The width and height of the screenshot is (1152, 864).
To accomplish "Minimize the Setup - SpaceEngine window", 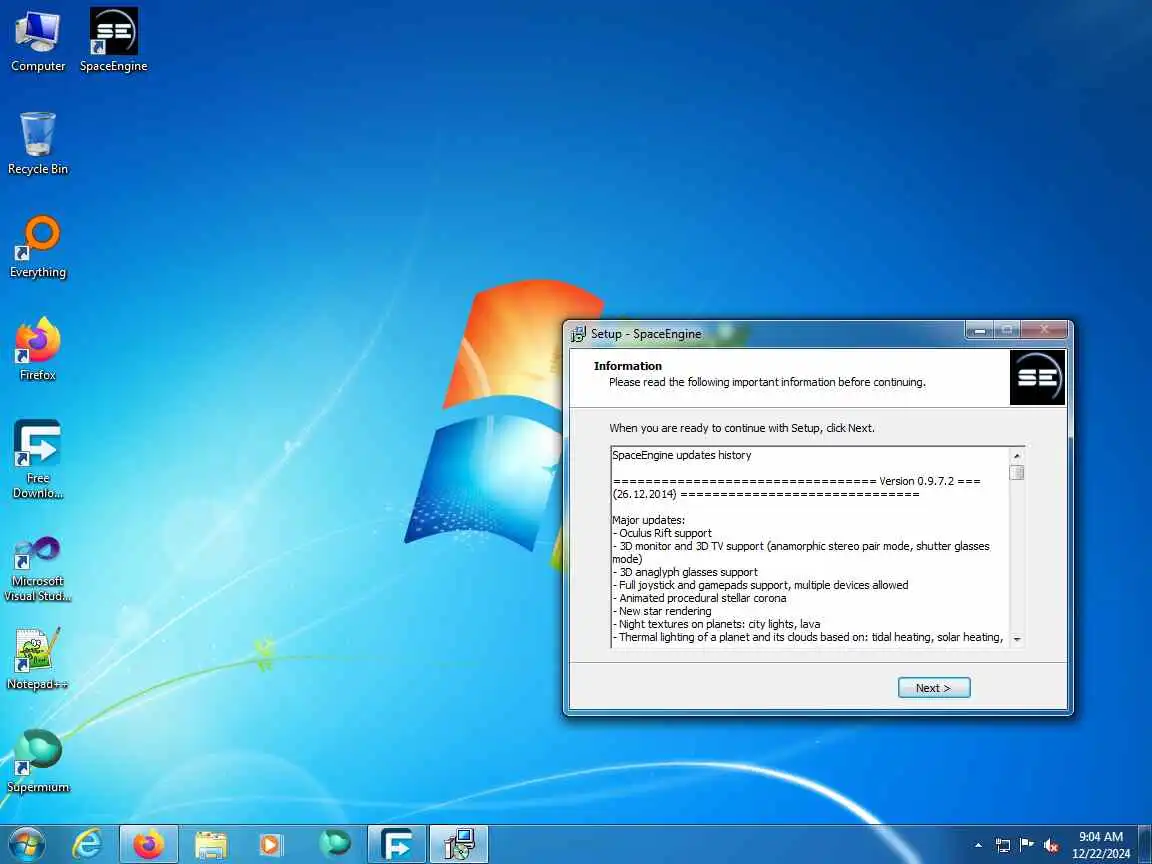I will click(x=979, y=331).
